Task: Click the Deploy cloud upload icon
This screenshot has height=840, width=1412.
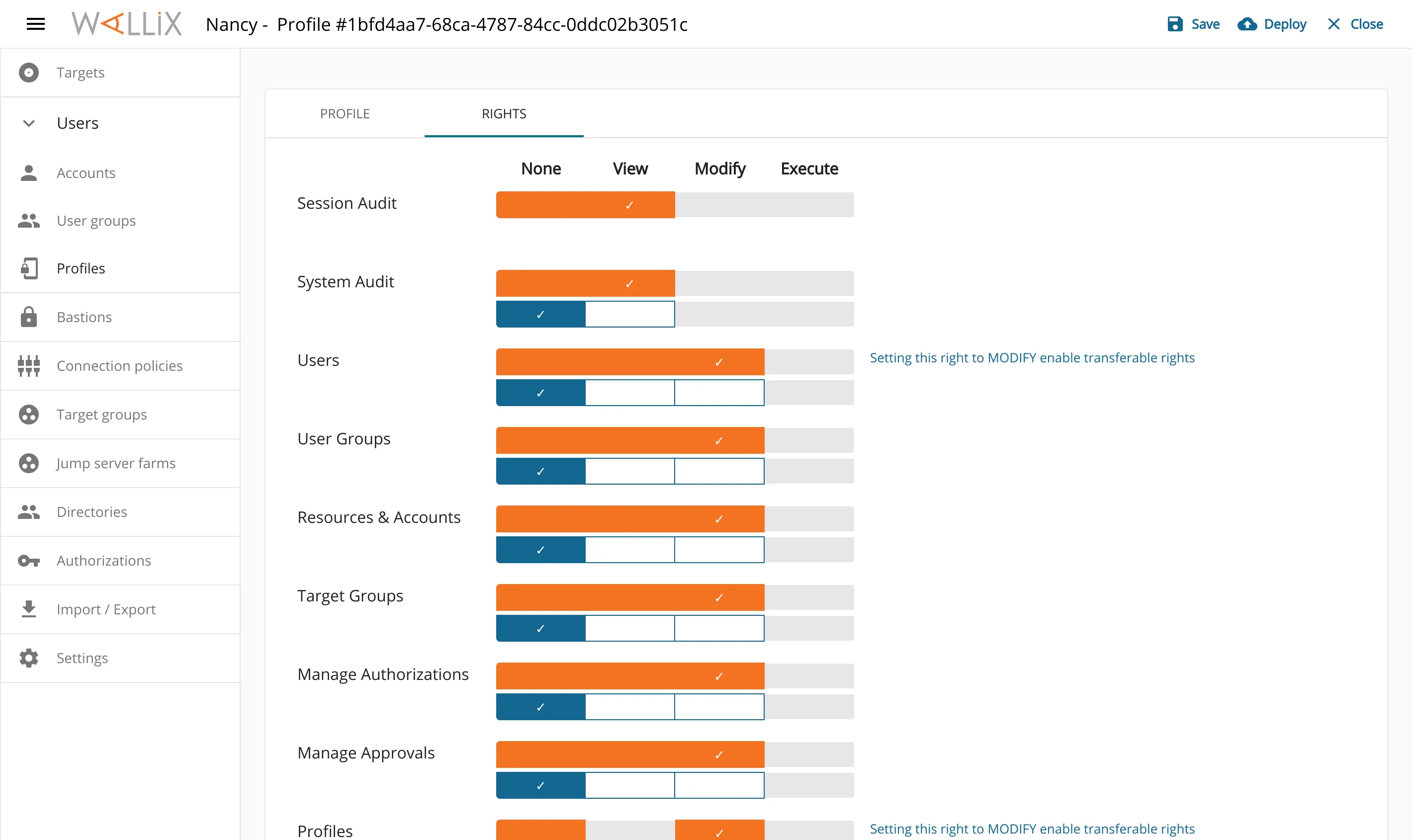Action: 1246,24
